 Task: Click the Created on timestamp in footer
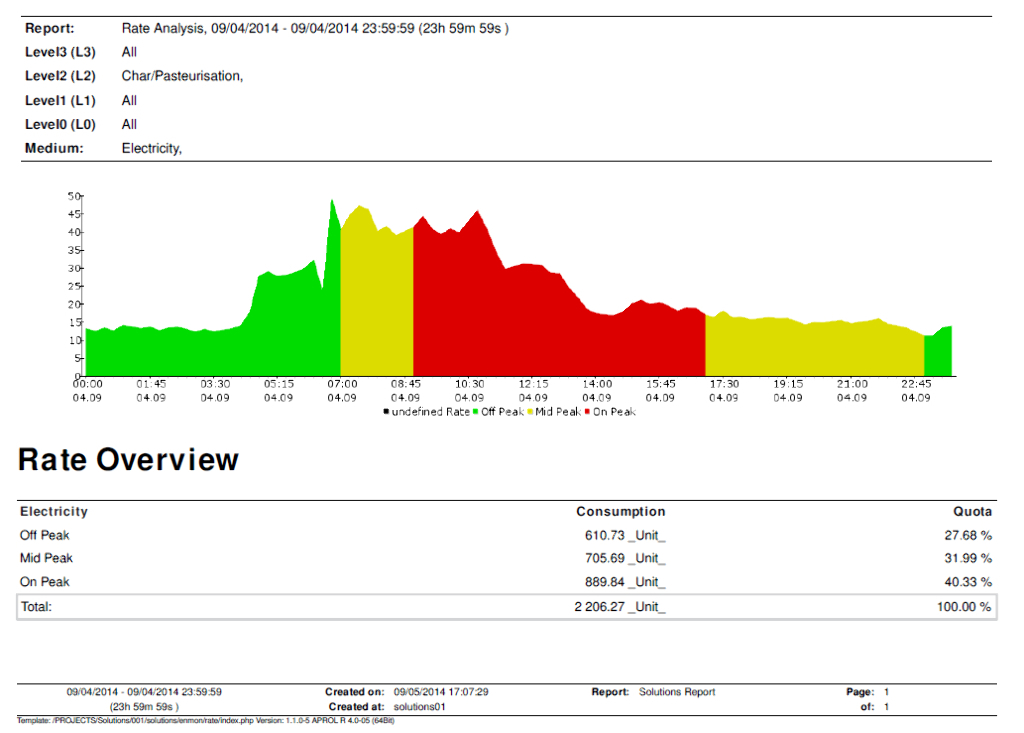point(441,692)
